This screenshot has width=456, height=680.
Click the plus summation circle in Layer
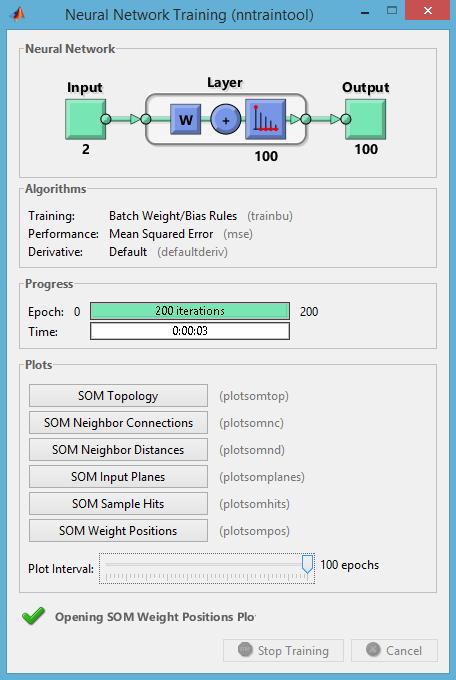tap(226, 120)
